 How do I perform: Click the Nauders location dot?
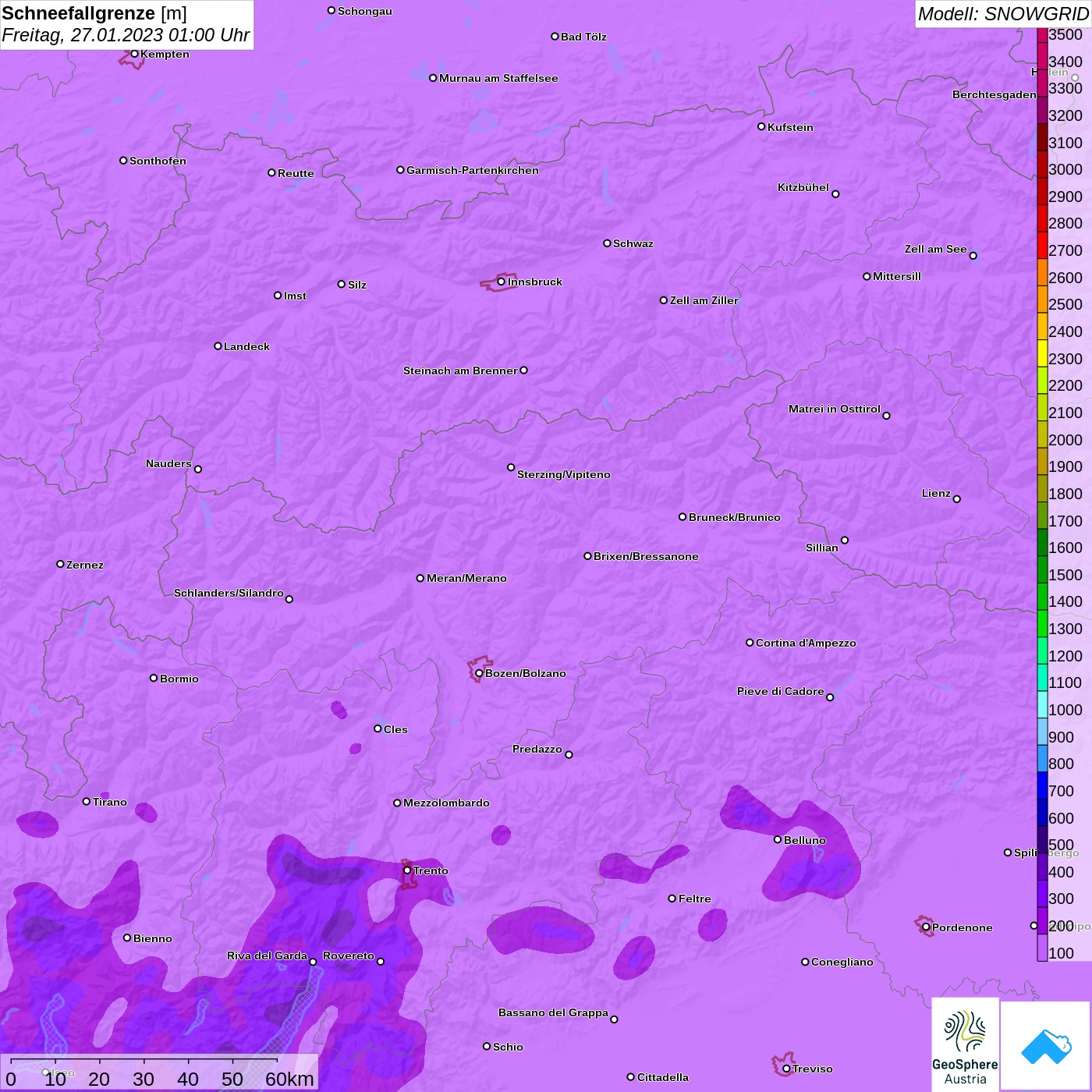tap(198, 469)
